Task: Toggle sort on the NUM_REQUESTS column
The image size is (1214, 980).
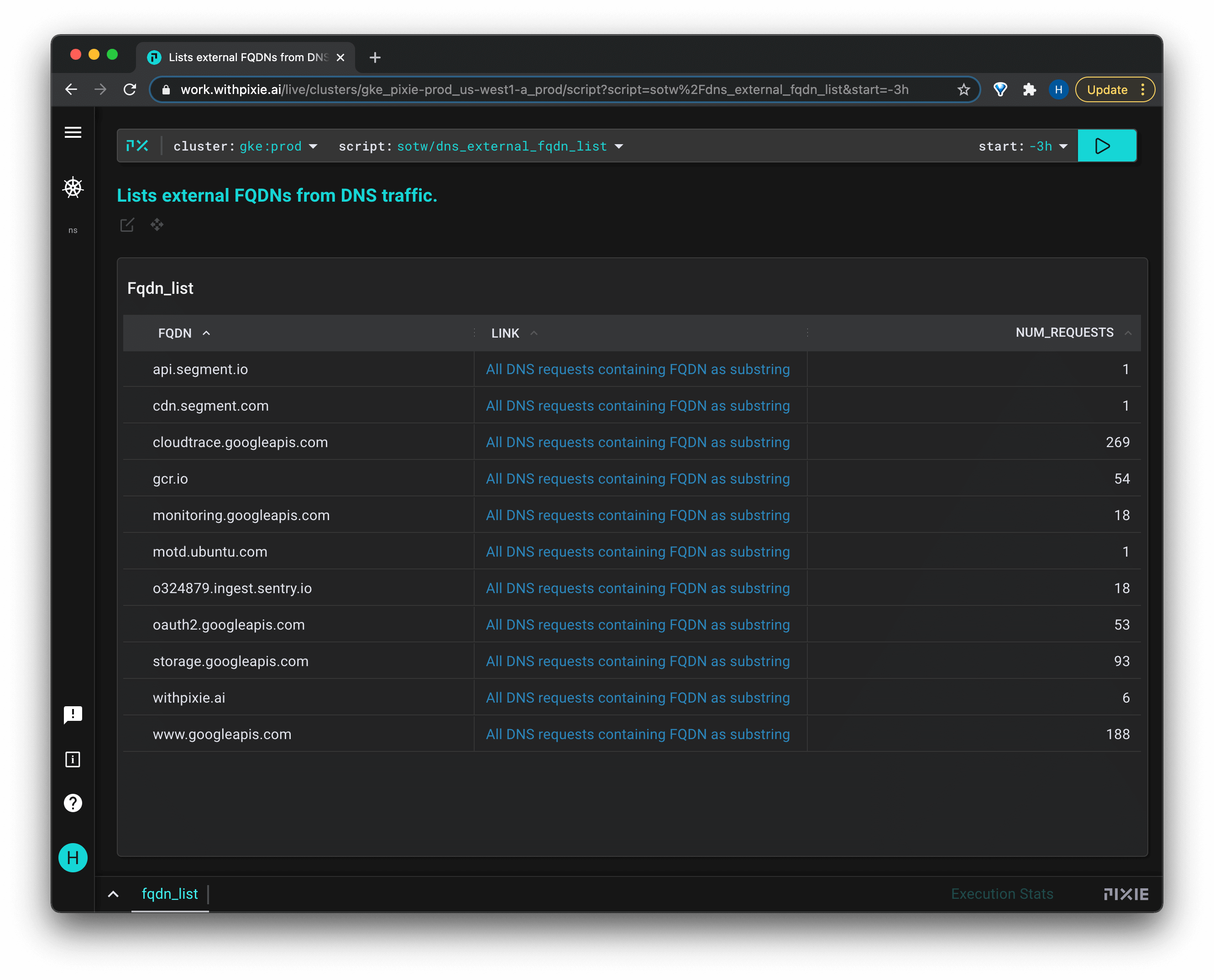Action: 1064,333
